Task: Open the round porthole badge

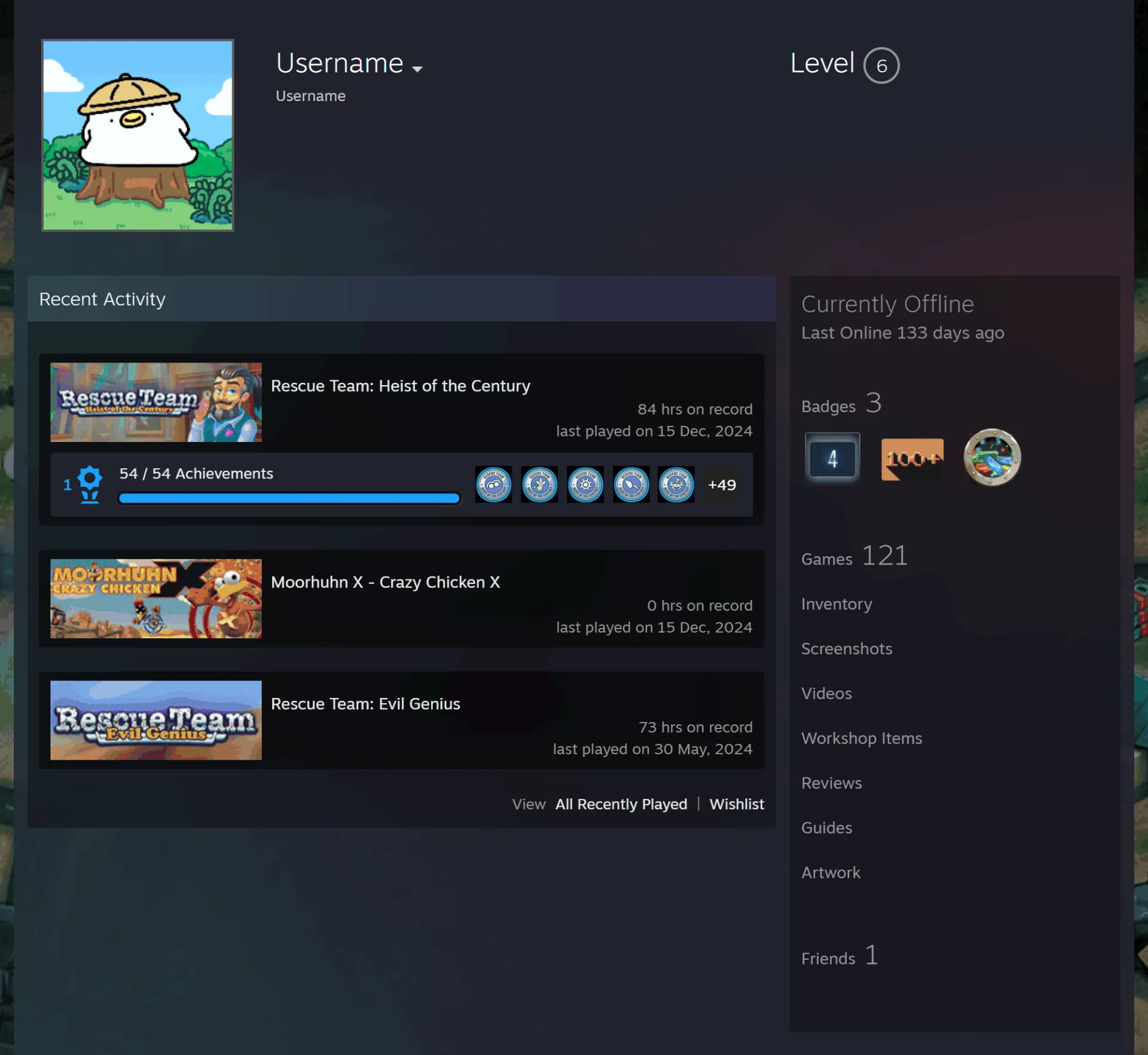Action: 992,458
